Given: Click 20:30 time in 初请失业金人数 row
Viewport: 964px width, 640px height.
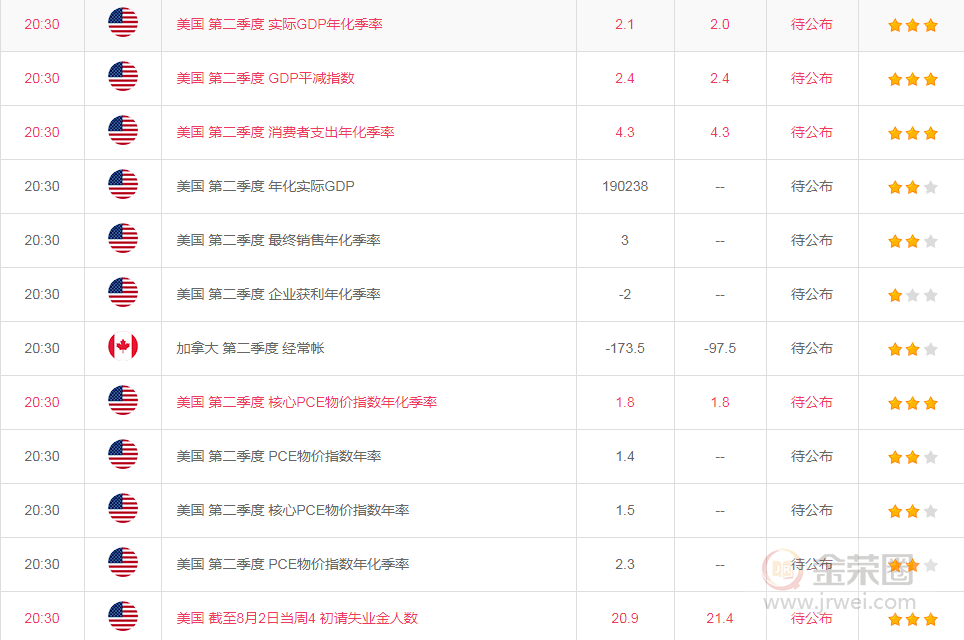Looking at the screenshot, I should (x=42, y=618).
